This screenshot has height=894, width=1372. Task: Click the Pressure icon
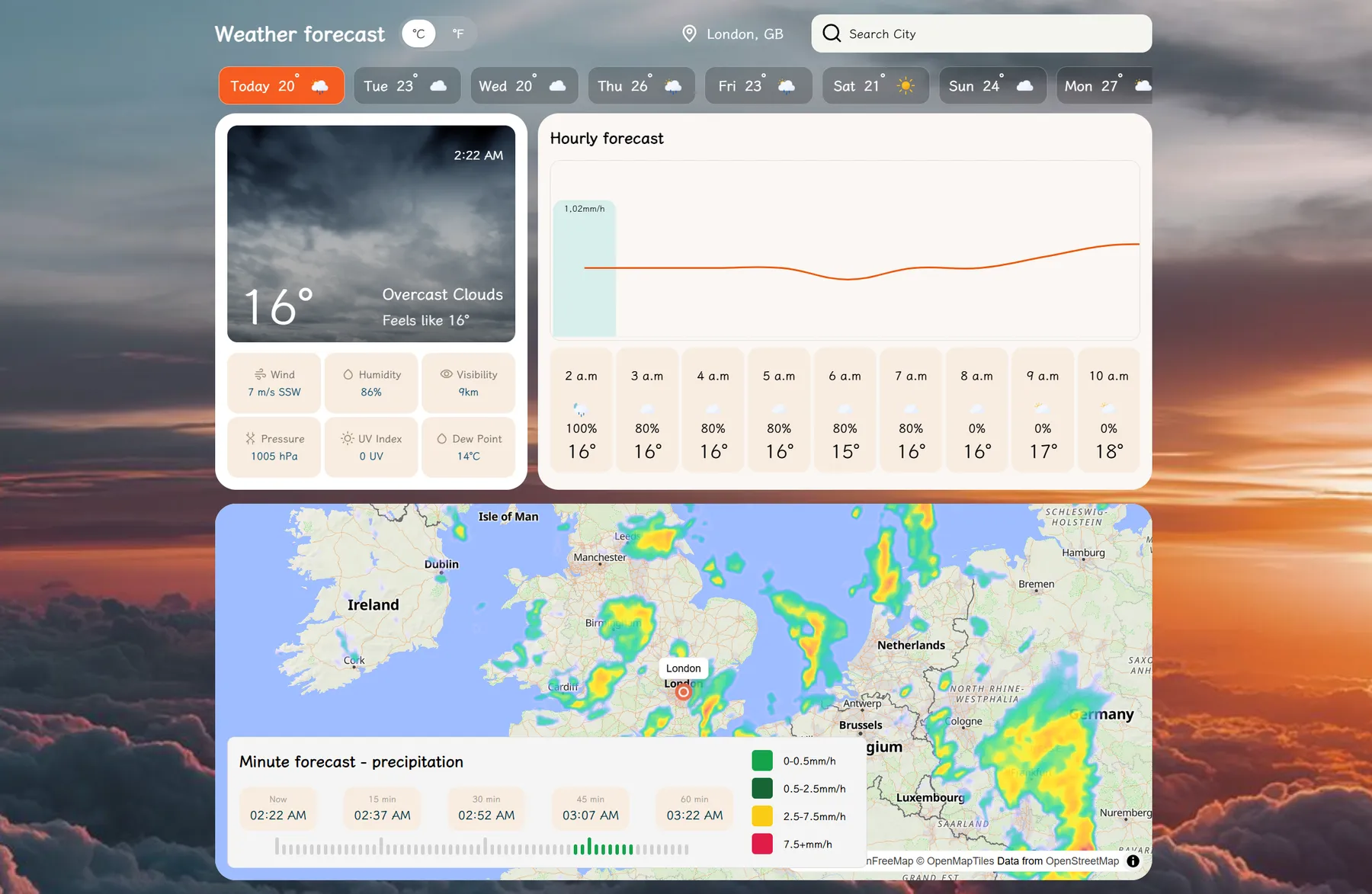pos(250,438)
